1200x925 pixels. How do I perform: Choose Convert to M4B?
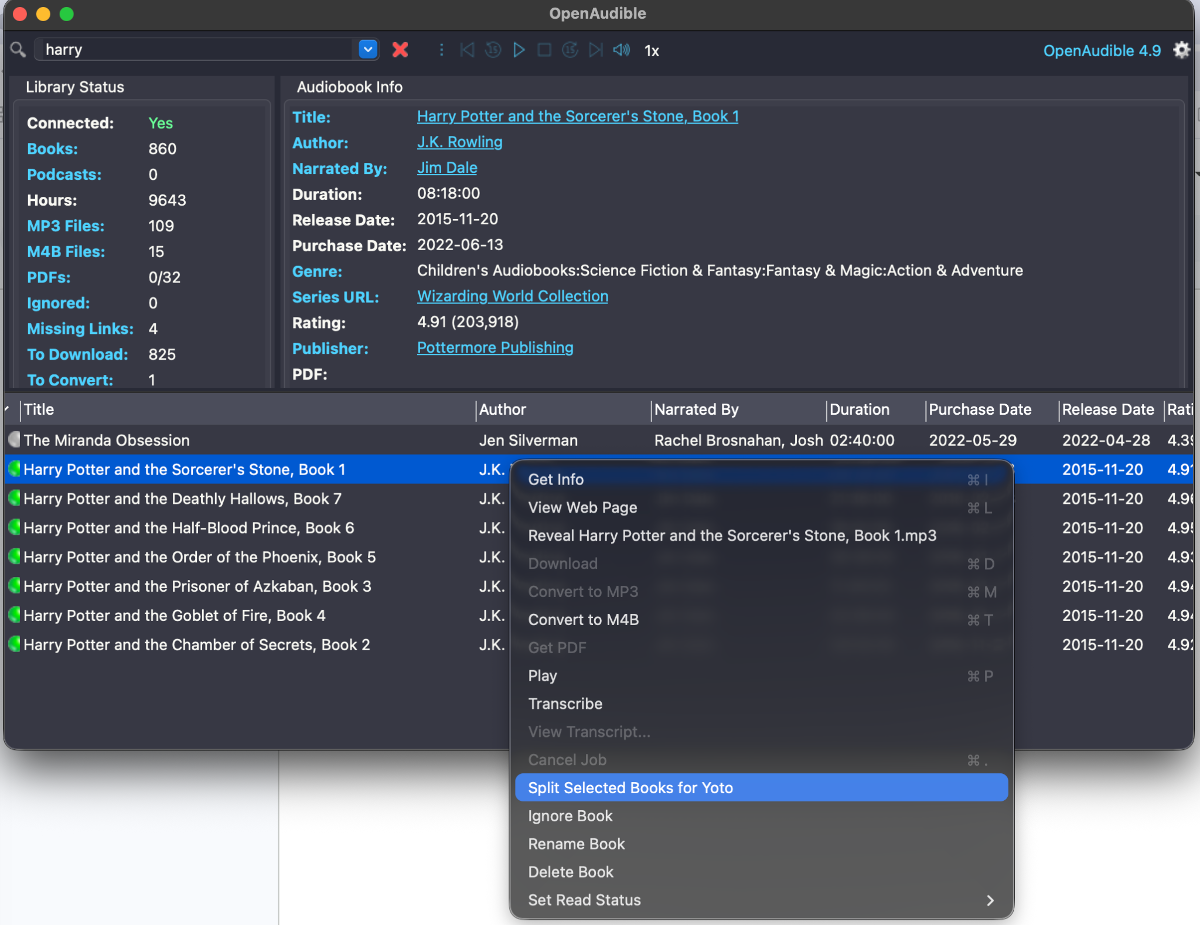tap(761, 620)
